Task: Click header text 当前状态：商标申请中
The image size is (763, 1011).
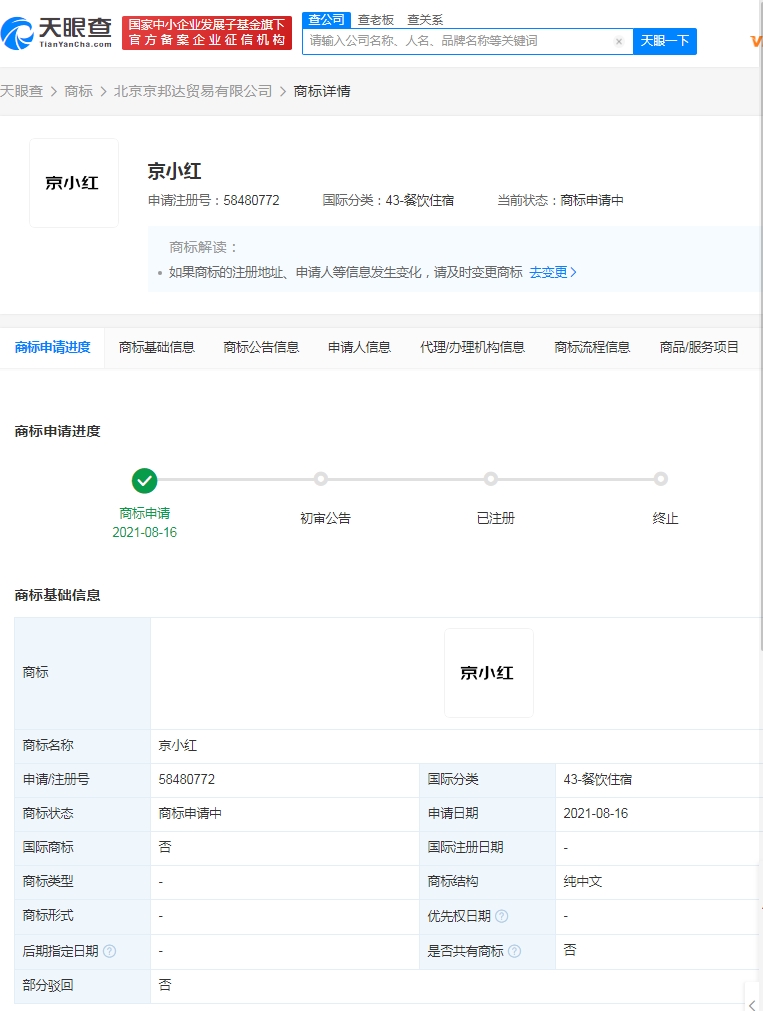Action: 560,201
